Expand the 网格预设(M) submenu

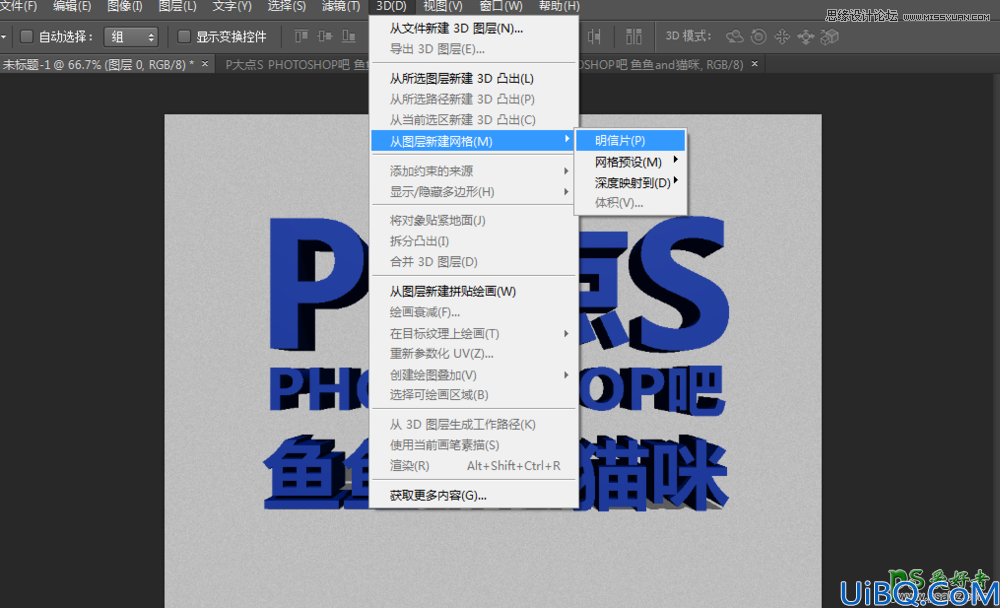pyautogui.click(x=631, y=162)
